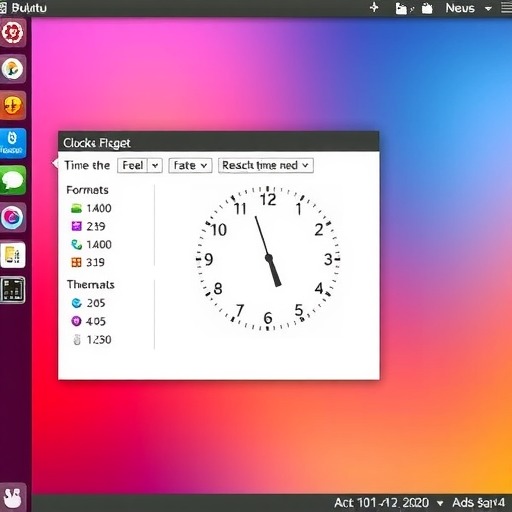Open the Neus menu in top bar
Image resolution: width=512 pixels, height=512 pixels.
[x=468, y=8]
